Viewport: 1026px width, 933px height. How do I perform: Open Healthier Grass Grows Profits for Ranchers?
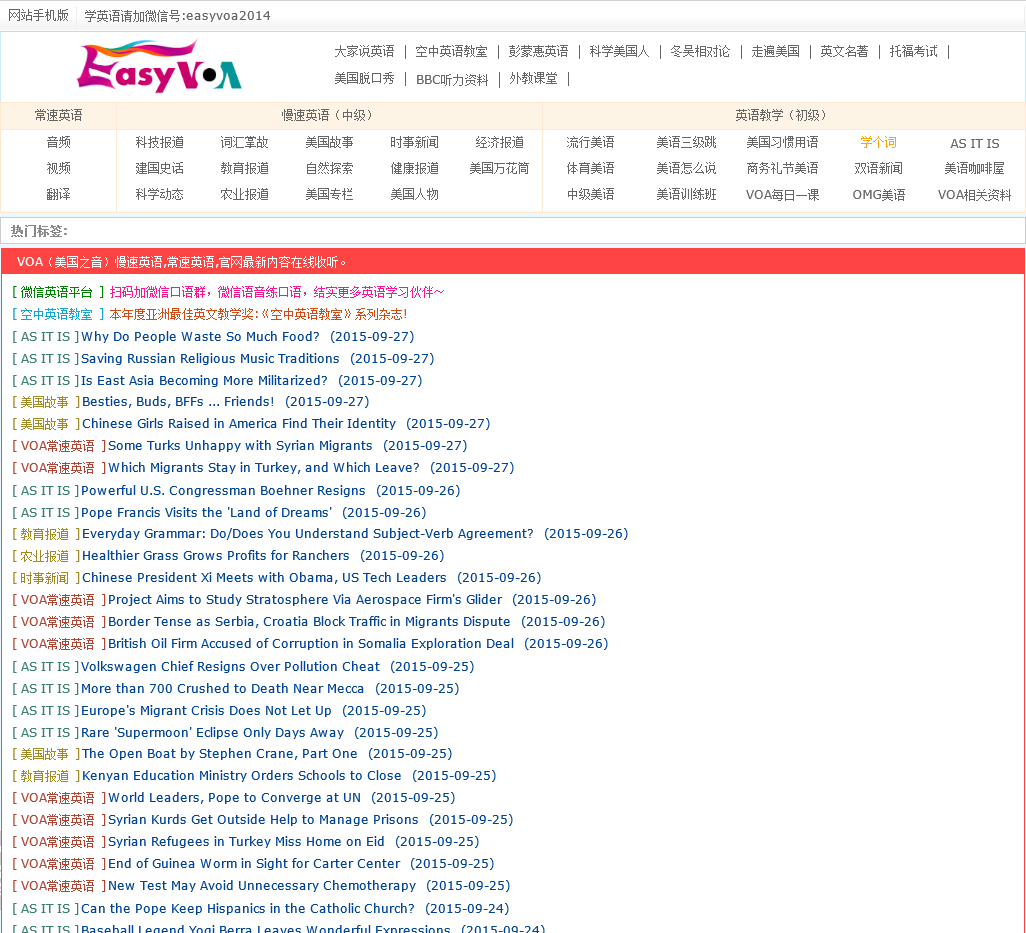pyautogui.click(x=216, y=555)
